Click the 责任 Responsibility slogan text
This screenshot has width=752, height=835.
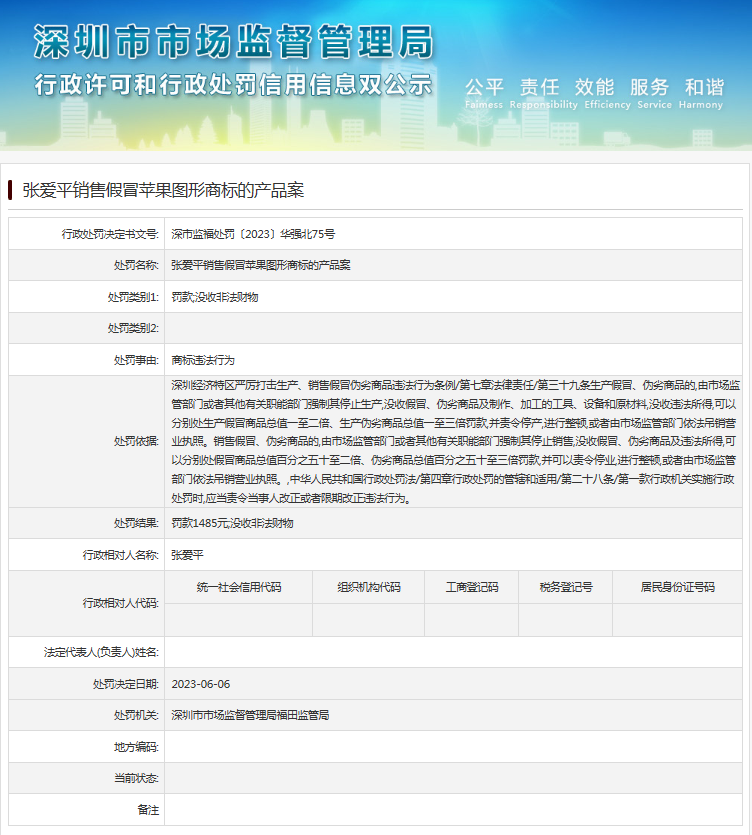point(543,93)
